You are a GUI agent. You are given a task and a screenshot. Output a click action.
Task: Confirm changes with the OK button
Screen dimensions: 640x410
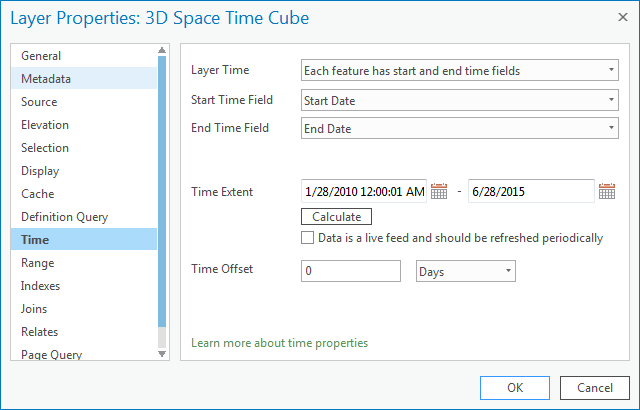coord(514,387)
